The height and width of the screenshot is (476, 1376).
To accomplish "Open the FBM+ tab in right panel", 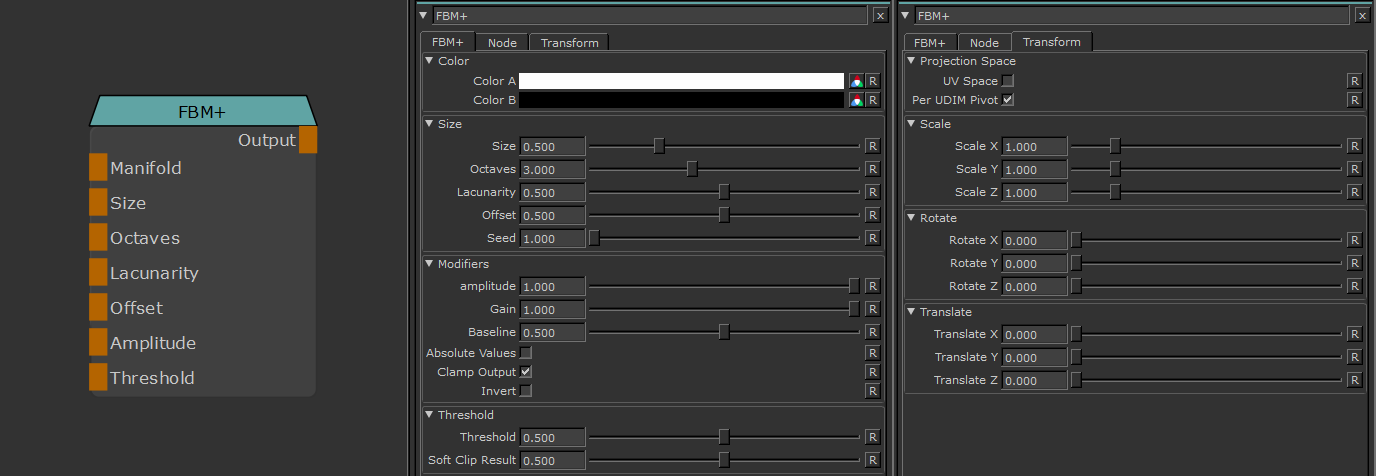I will (x=929, y=43).
